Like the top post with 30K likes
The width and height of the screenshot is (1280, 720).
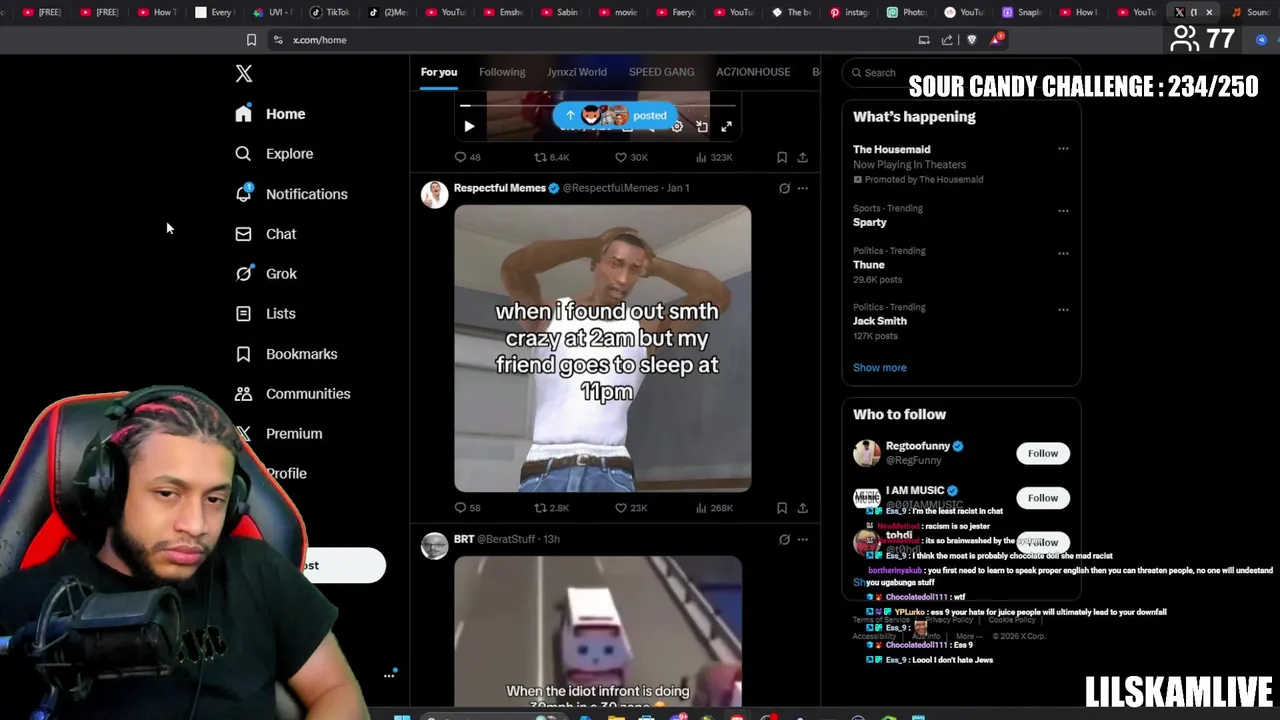tap(631, 157)
